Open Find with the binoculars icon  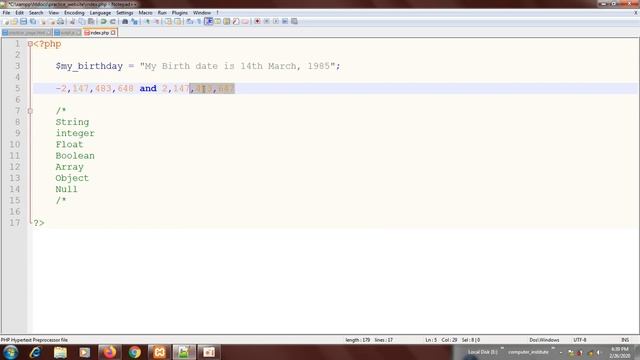click(125, 21)
